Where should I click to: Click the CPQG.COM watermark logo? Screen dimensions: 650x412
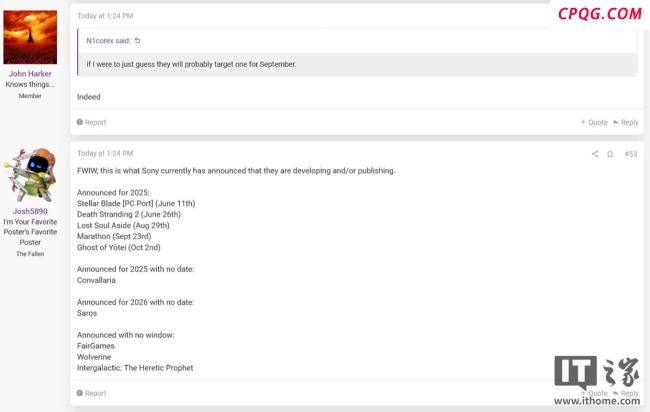click(599, 14)
